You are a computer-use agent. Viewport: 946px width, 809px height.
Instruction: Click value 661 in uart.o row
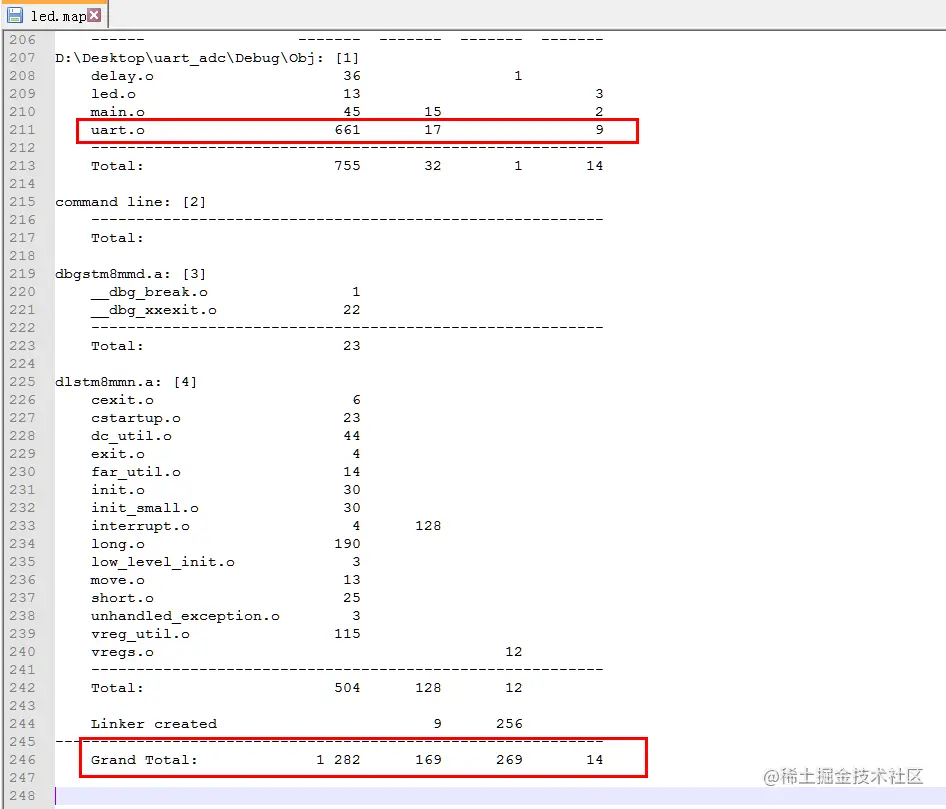pyautogui.click(x=348, y=130)
